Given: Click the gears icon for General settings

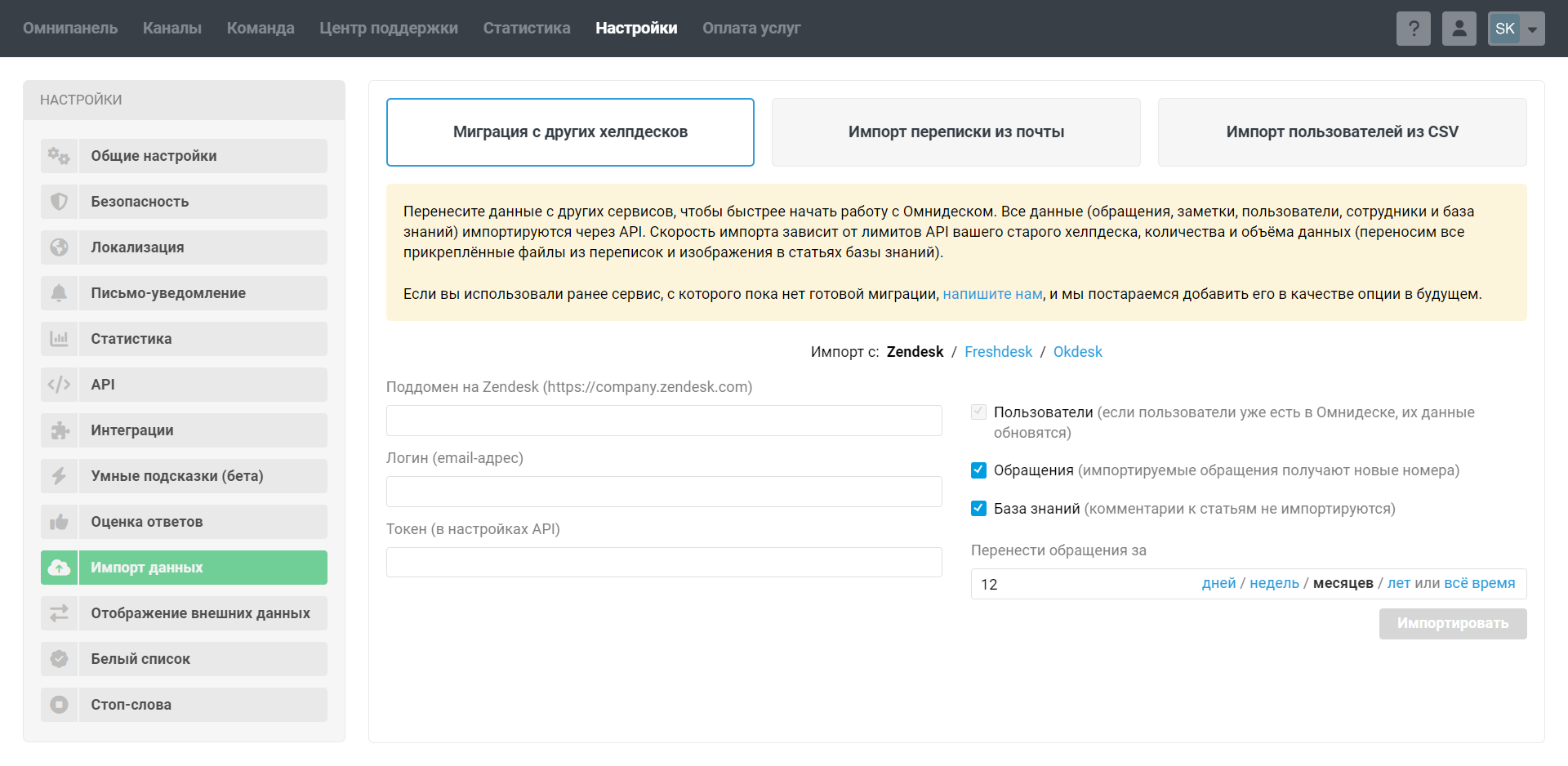Looking at the screenshot, I should click(59, 156).
